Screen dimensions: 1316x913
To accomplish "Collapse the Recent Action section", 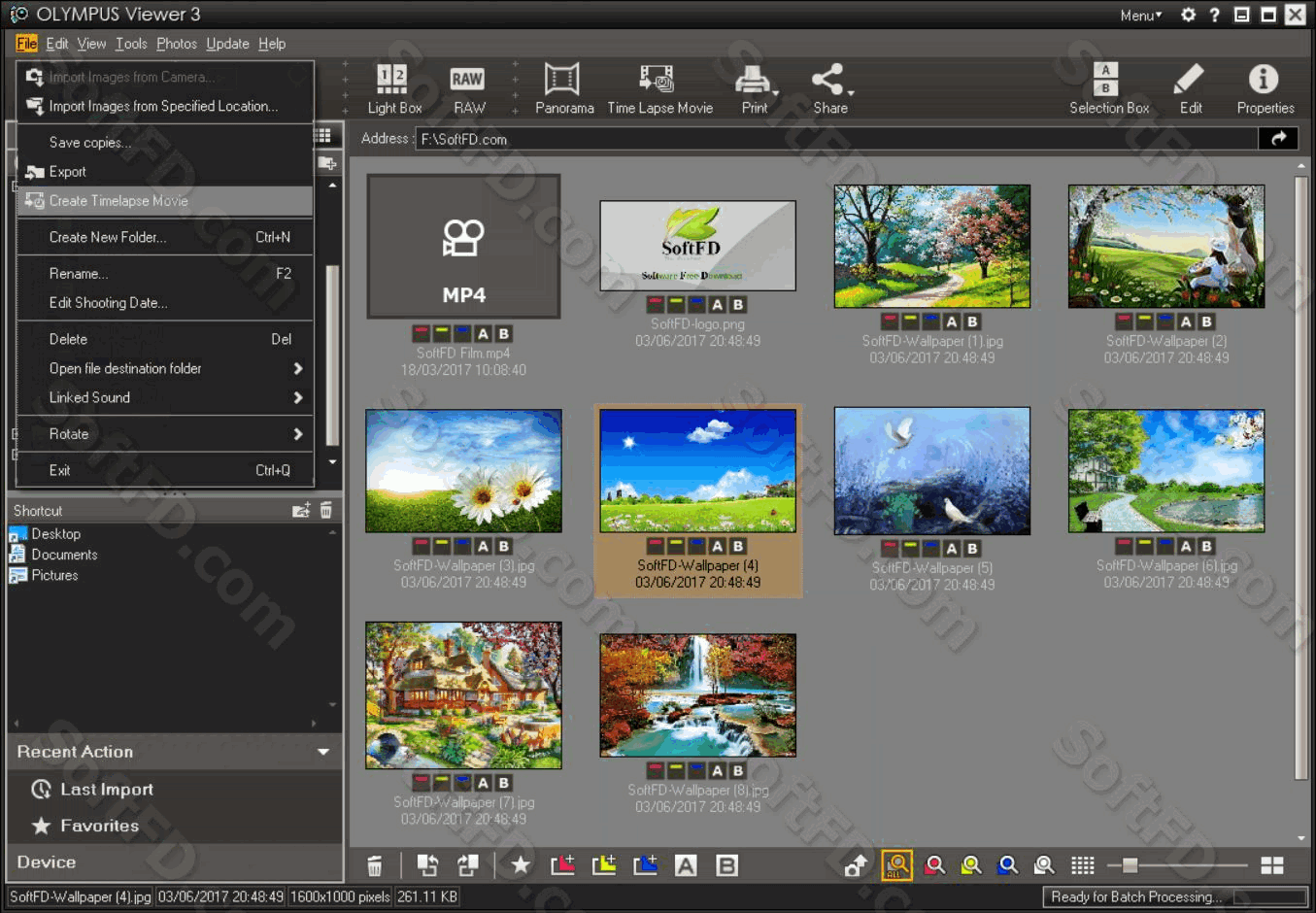I will 323,752.
